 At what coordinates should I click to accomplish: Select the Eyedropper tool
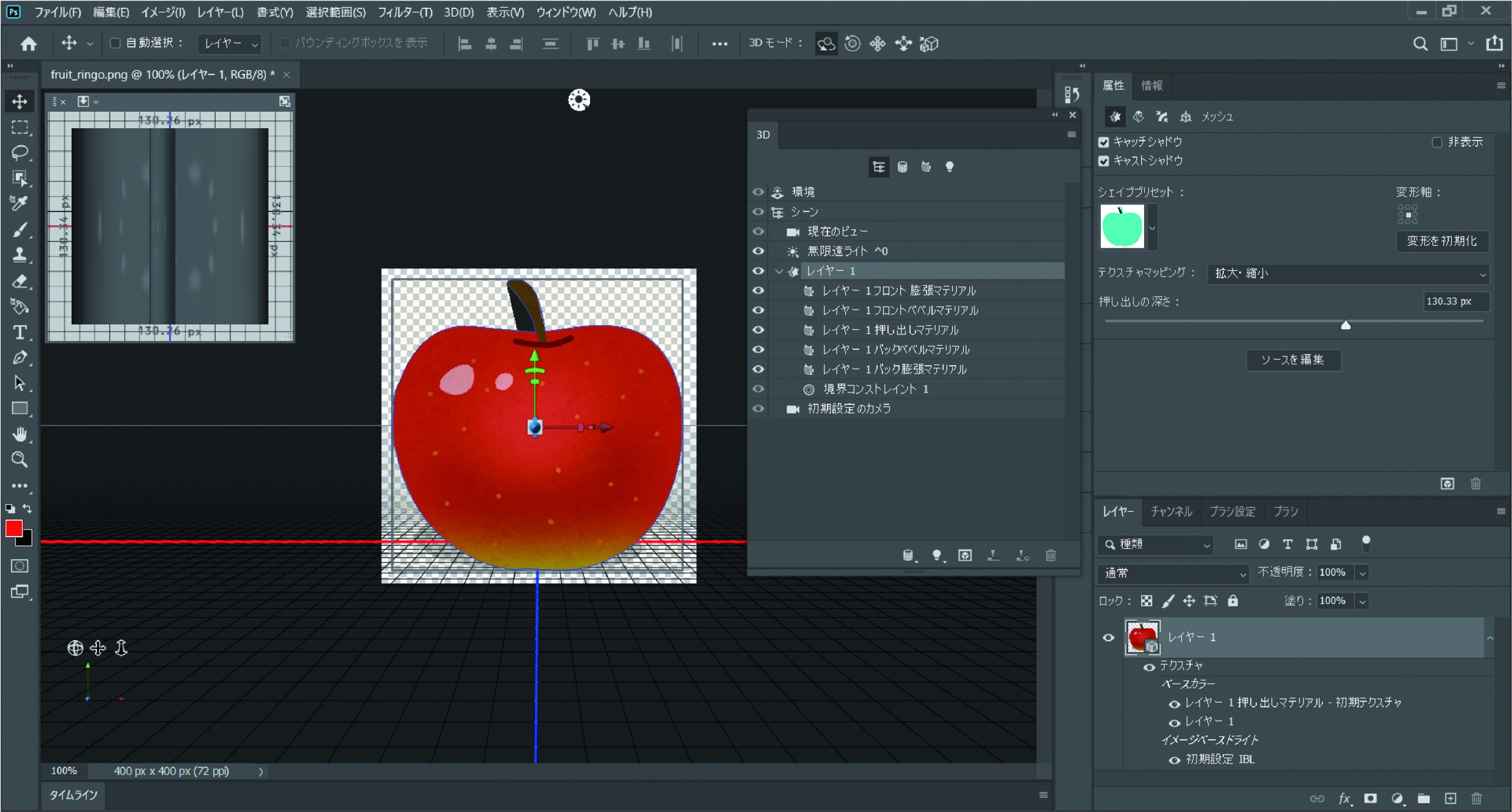tap(19, 203)
